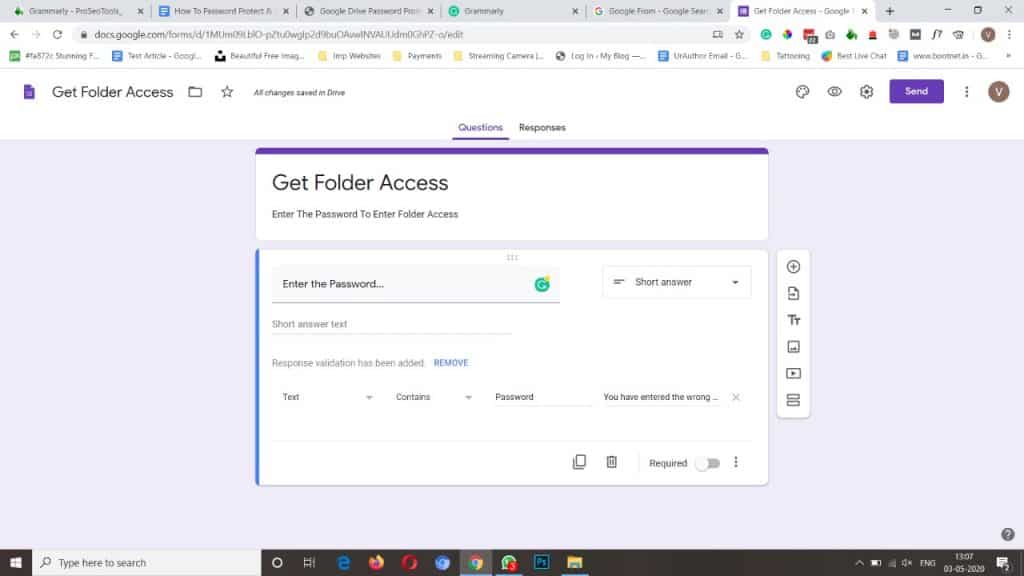Duplicate the password question

coord(579,462)
